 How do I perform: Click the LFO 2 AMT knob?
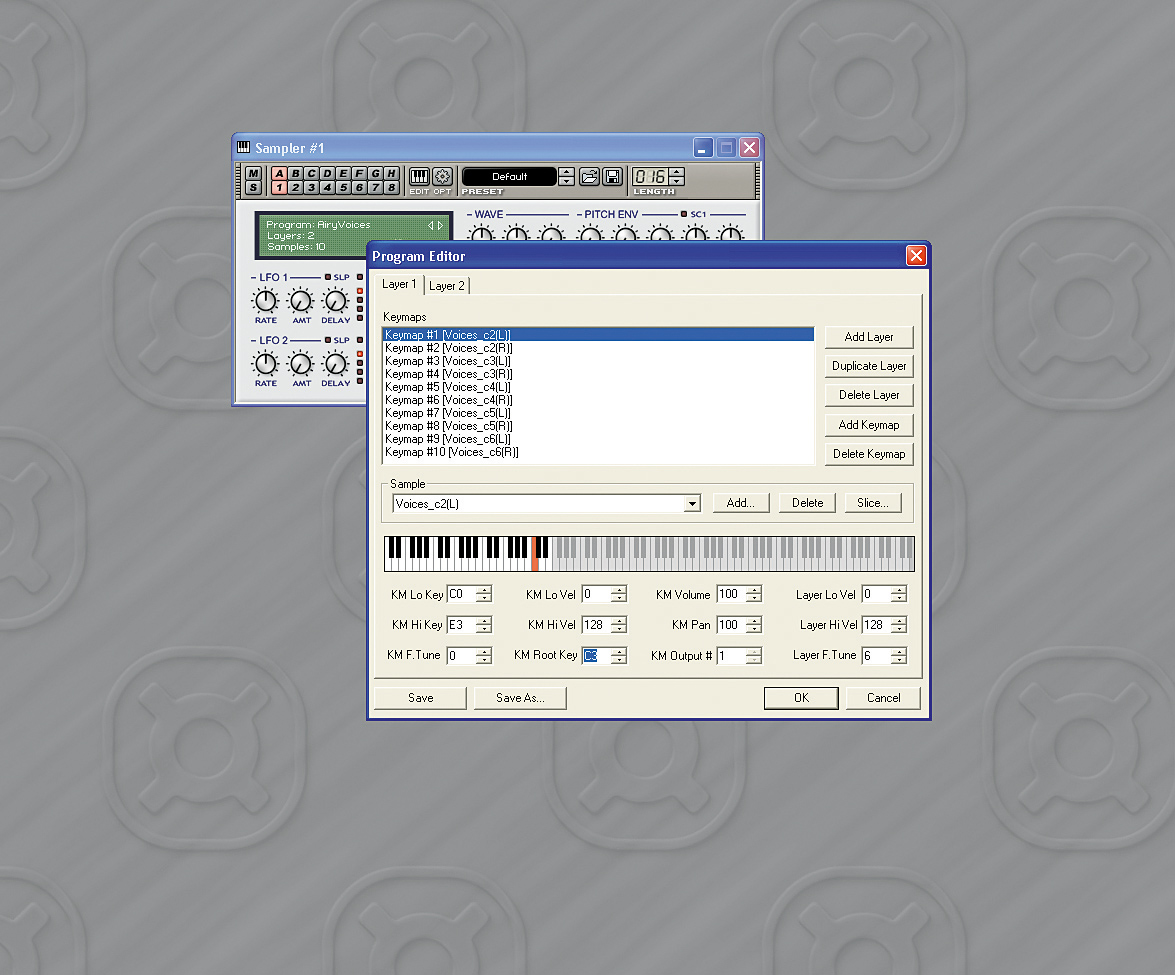[x=300, y=364]
